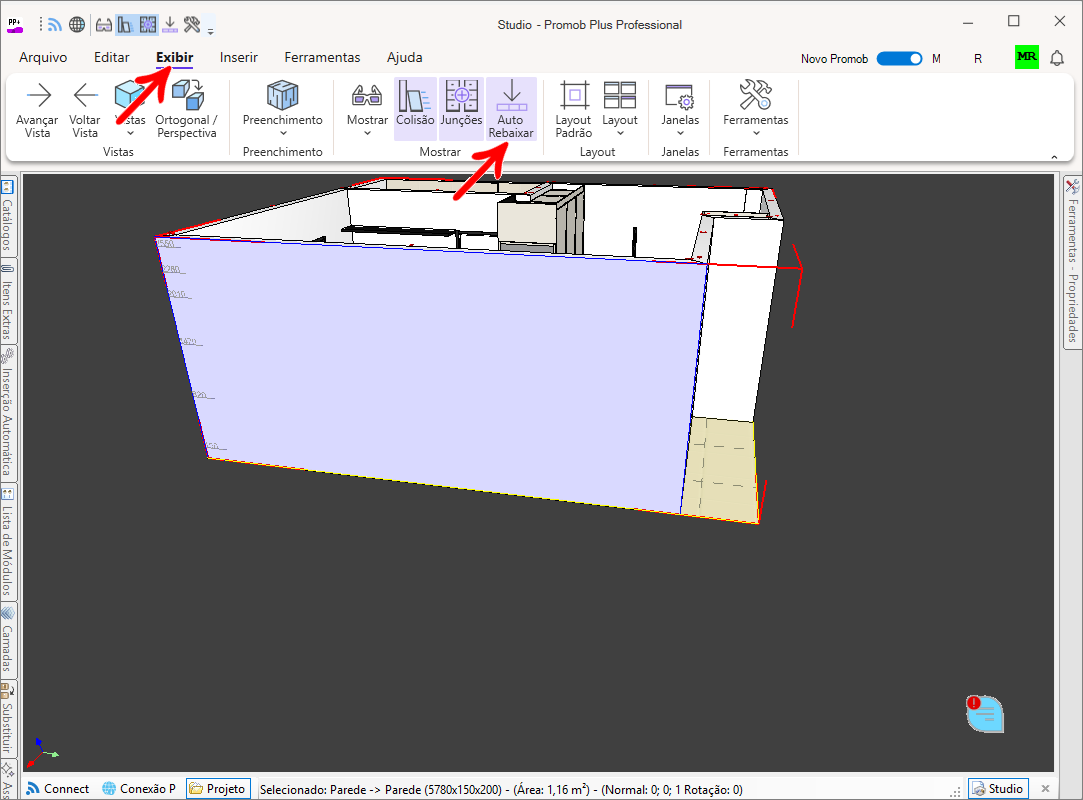
Task: Click the globe icon in quick access toolbar
Action: pos(77,25)
